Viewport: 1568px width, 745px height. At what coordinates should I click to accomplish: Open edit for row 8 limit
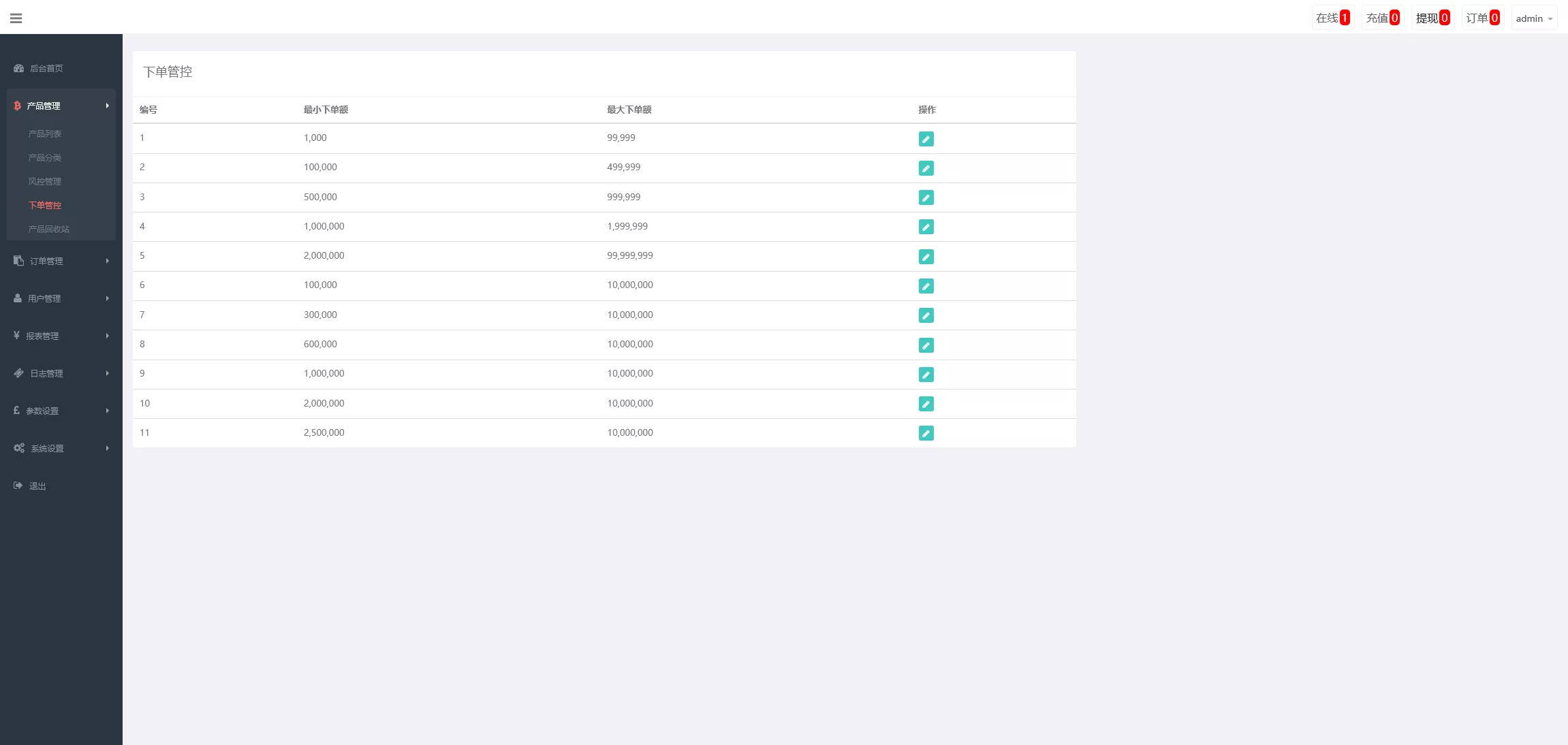pyautogui.click(x=926, y=345)
